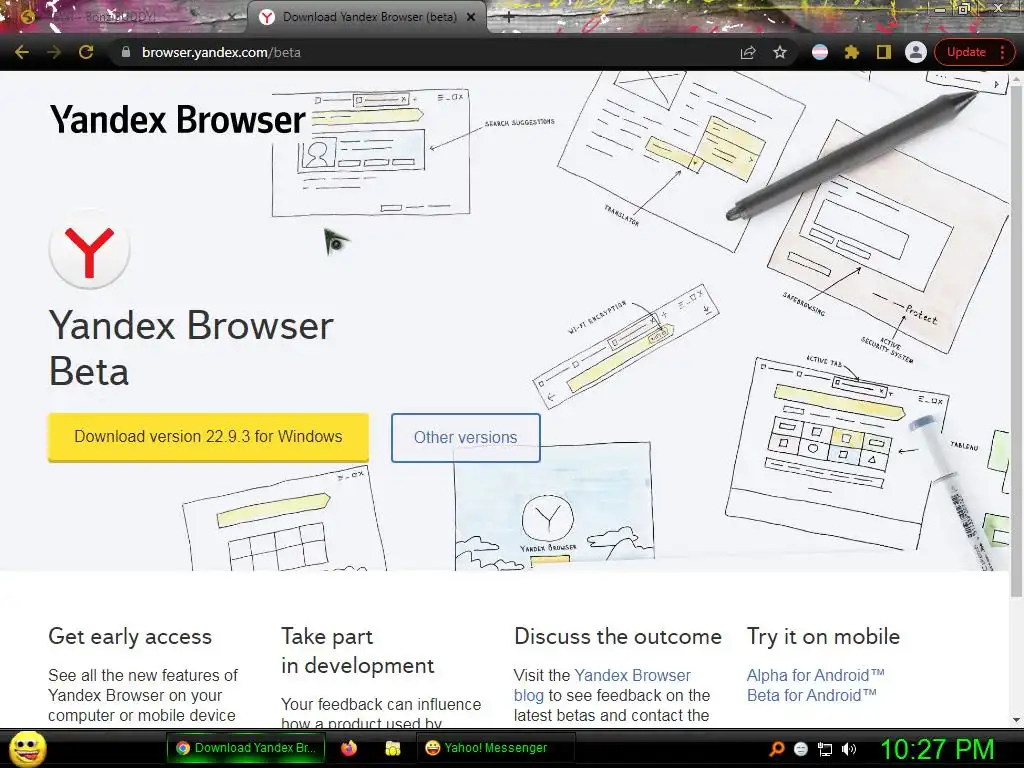
Task: Click the 10:27 PM clock
Action: (938, 749)
